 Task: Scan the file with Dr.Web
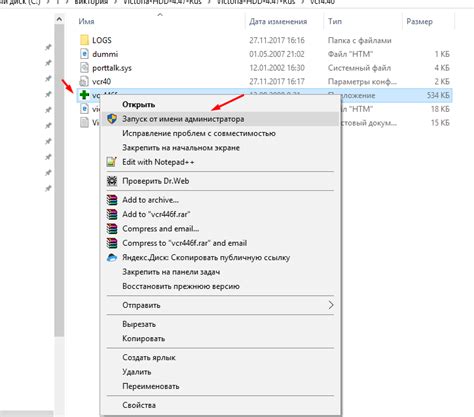point(156,181)
